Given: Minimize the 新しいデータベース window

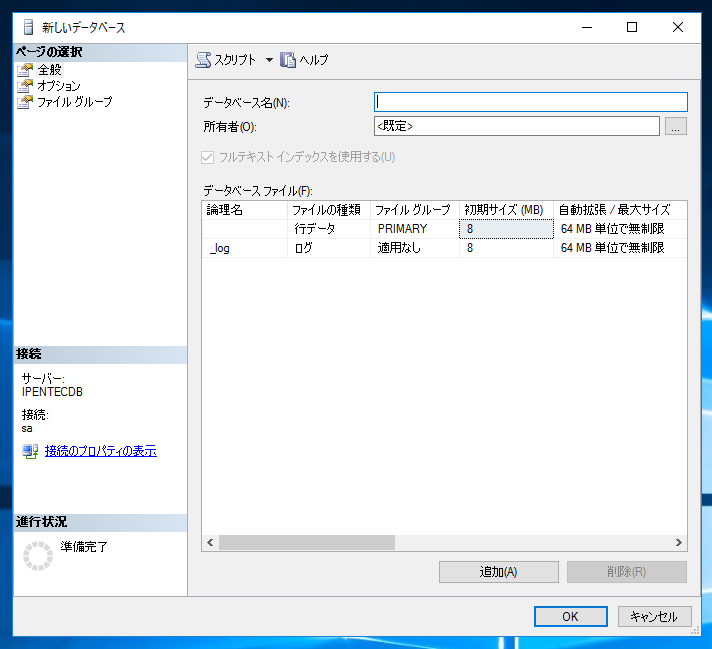Looking at the screenshot, I should coord(587,27).
